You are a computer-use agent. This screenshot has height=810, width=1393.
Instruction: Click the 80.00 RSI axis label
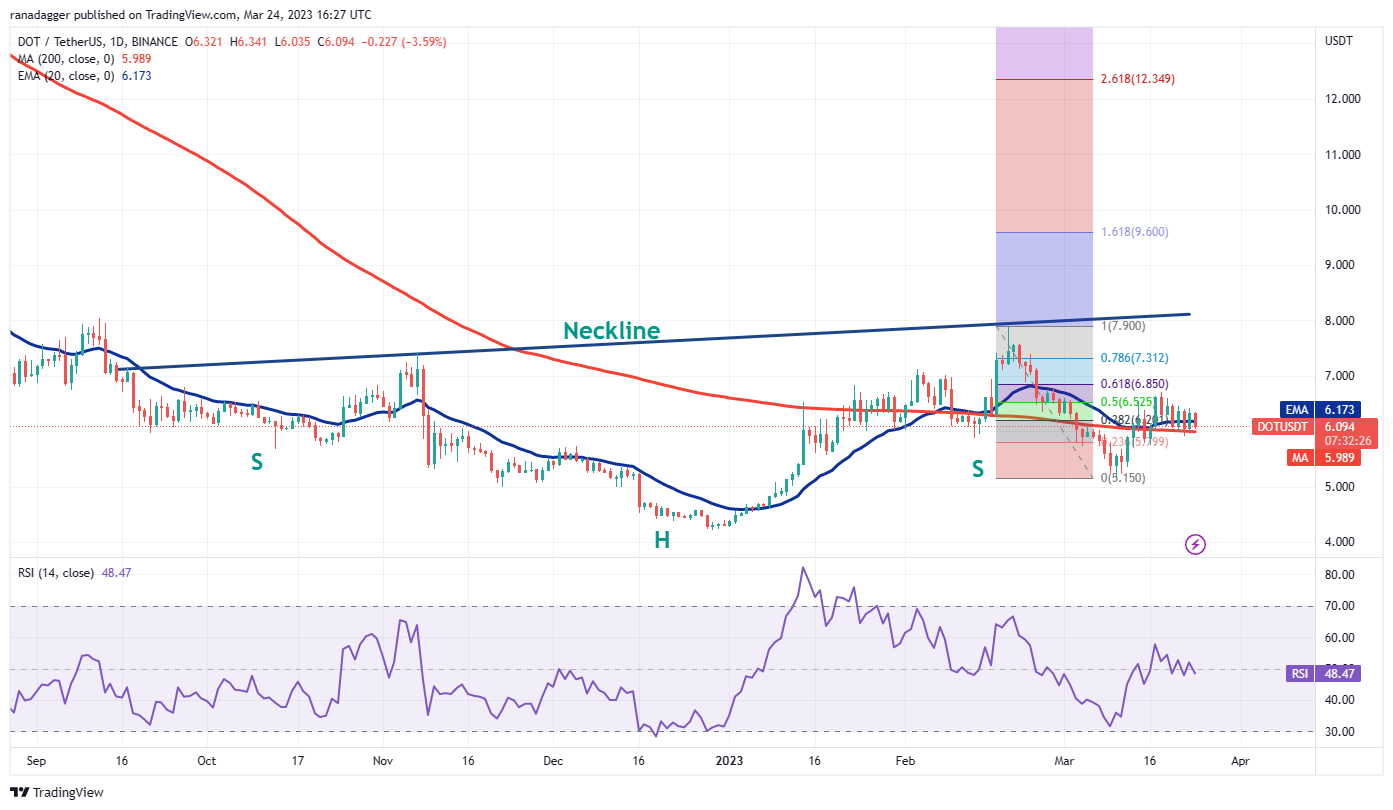[x=1341, y=575]
